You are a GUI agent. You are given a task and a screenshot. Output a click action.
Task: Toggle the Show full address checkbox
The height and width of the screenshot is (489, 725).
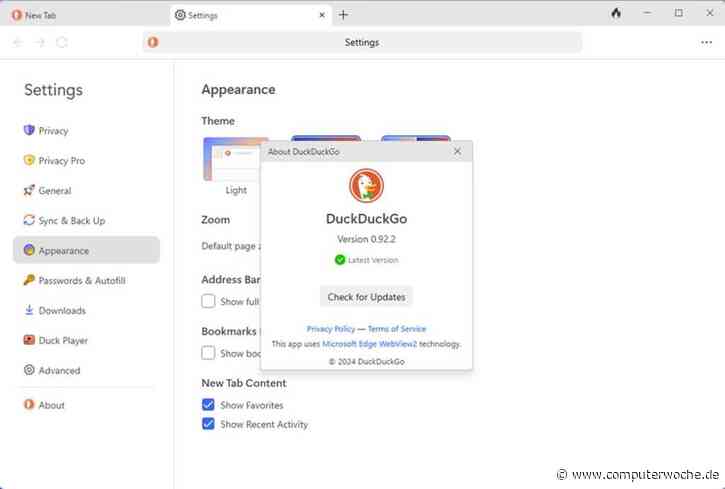pyautogui.click(x=208, y=301)
